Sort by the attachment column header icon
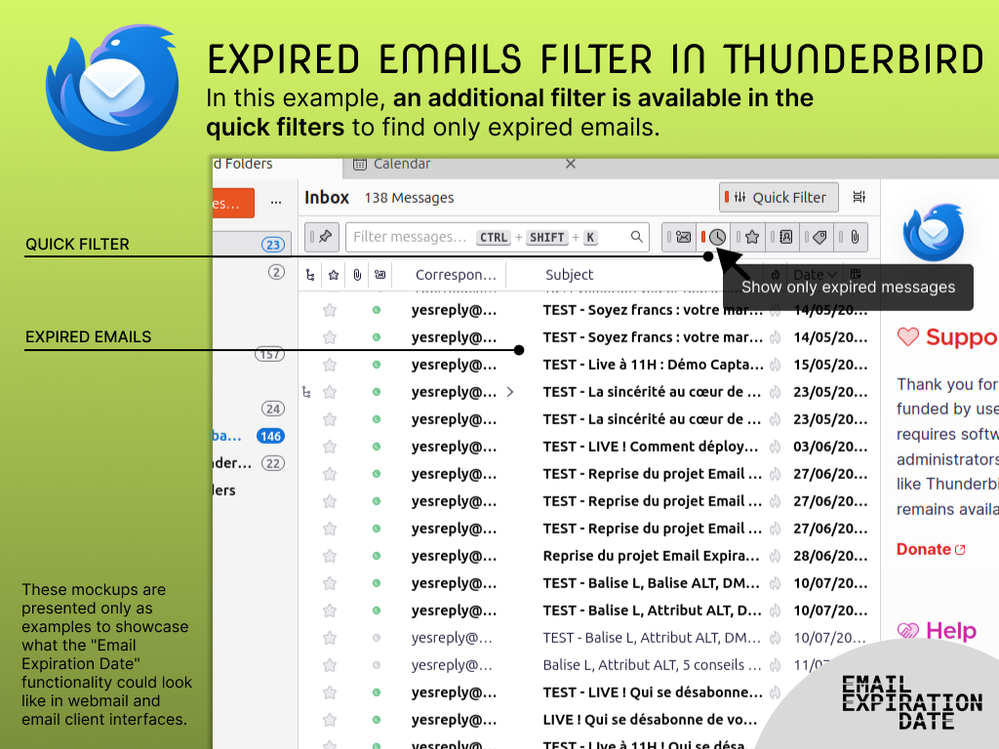 click(357, 275)
